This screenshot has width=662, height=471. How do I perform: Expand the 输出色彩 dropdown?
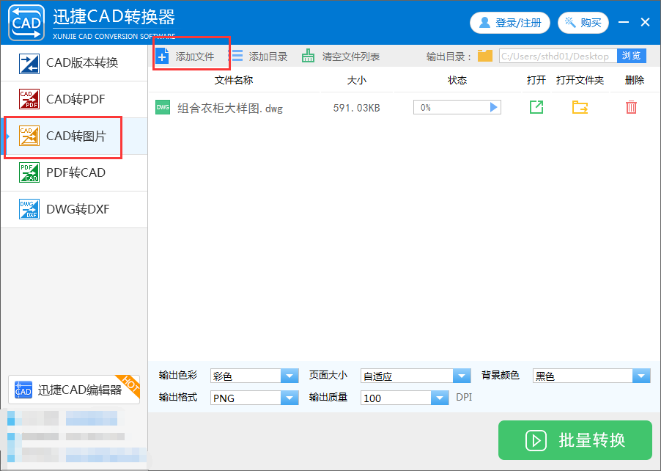(290, 376)
